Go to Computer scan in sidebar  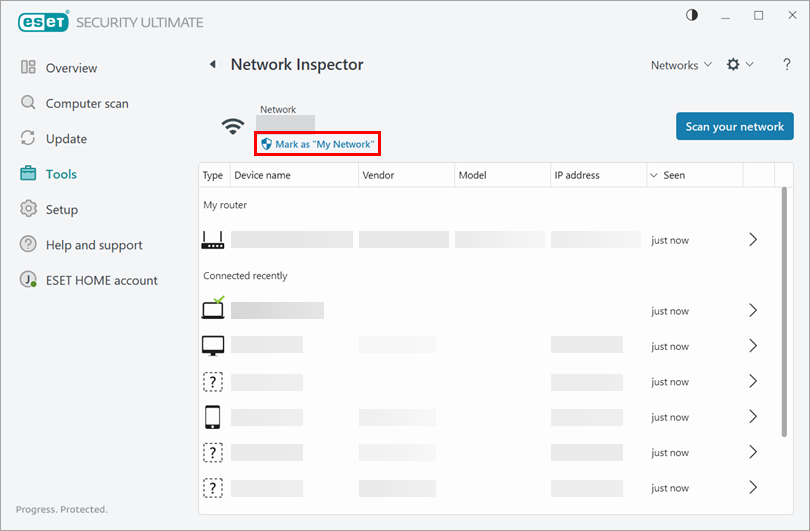(x=86, y=103)
